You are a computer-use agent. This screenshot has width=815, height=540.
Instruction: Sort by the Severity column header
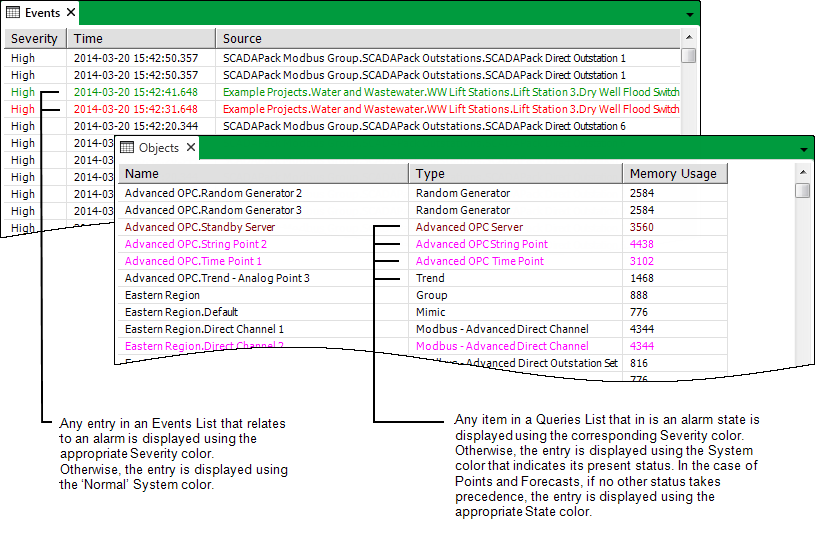pyautogui.click(x=34, y=39)
